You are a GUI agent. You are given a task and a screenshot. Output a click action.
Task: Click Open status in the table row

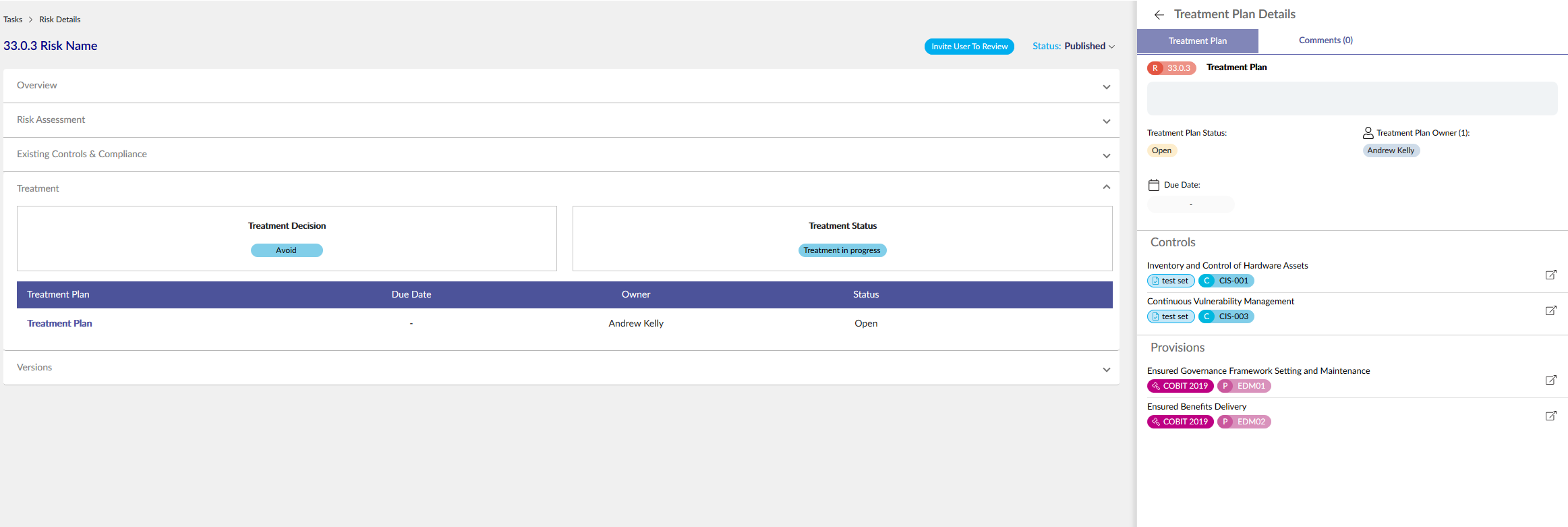[866, 324]
